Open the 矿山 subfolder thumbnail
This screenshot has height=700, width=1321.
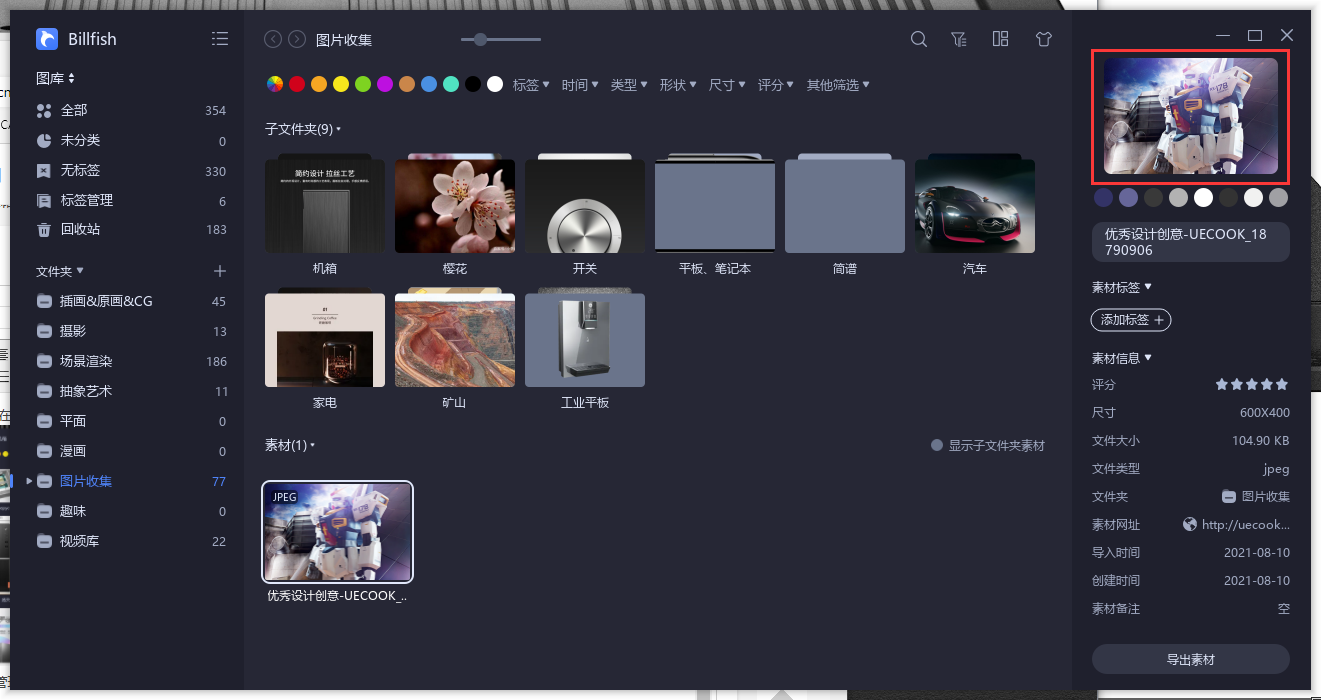[x=455, y=339]
